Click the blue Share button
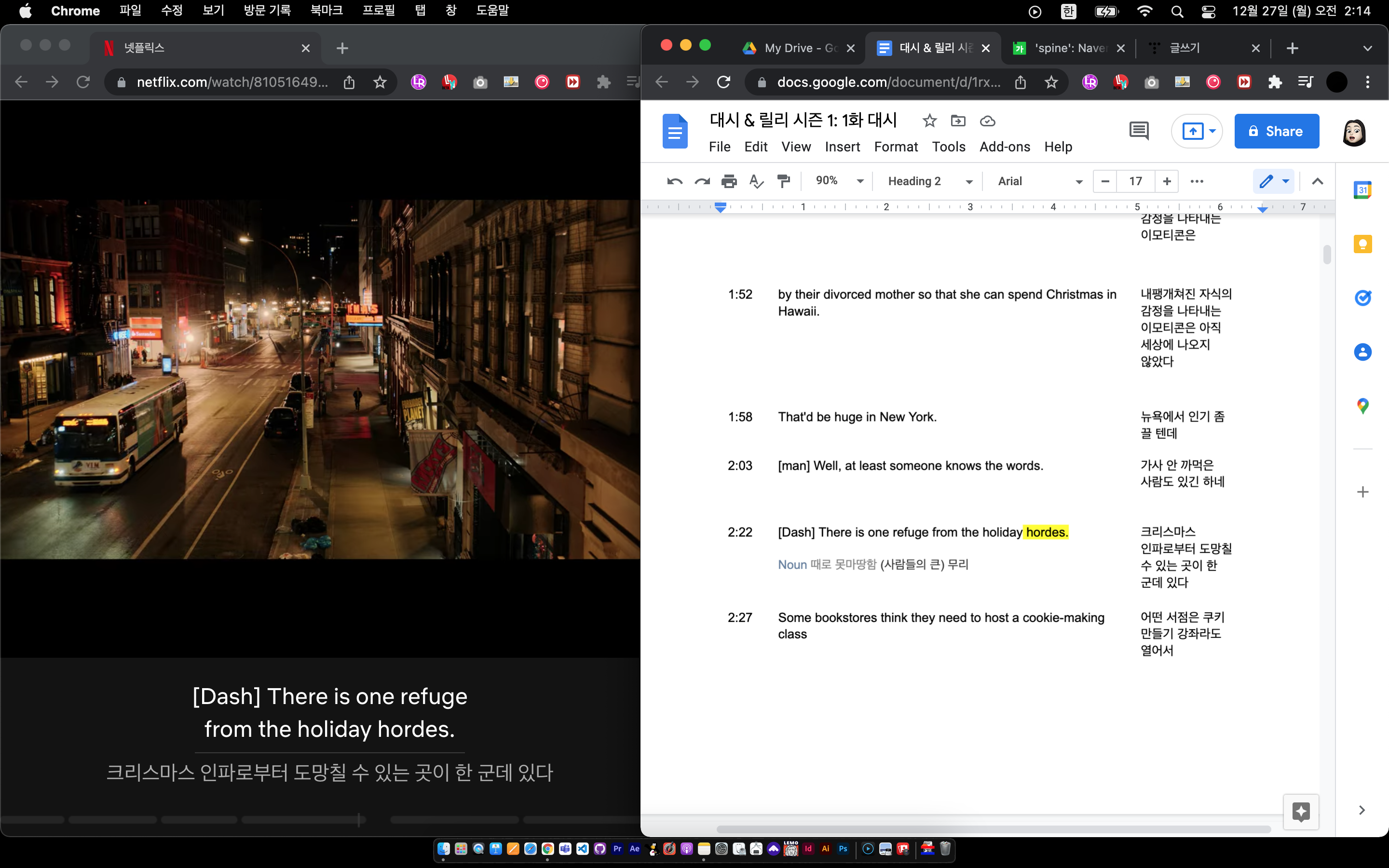This screenshot has height=868, width=1389. pos(1276,132)
